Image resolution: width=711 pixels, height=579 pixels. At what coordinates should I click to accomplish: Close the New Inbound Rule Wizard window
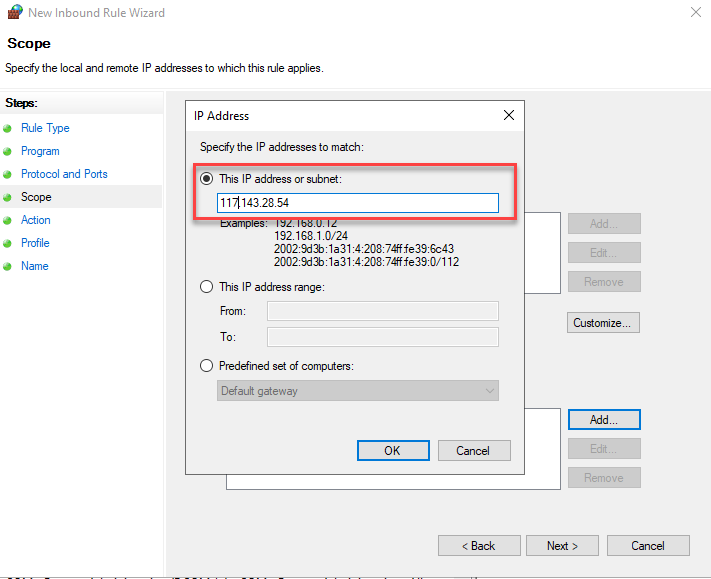coord(695,13)
